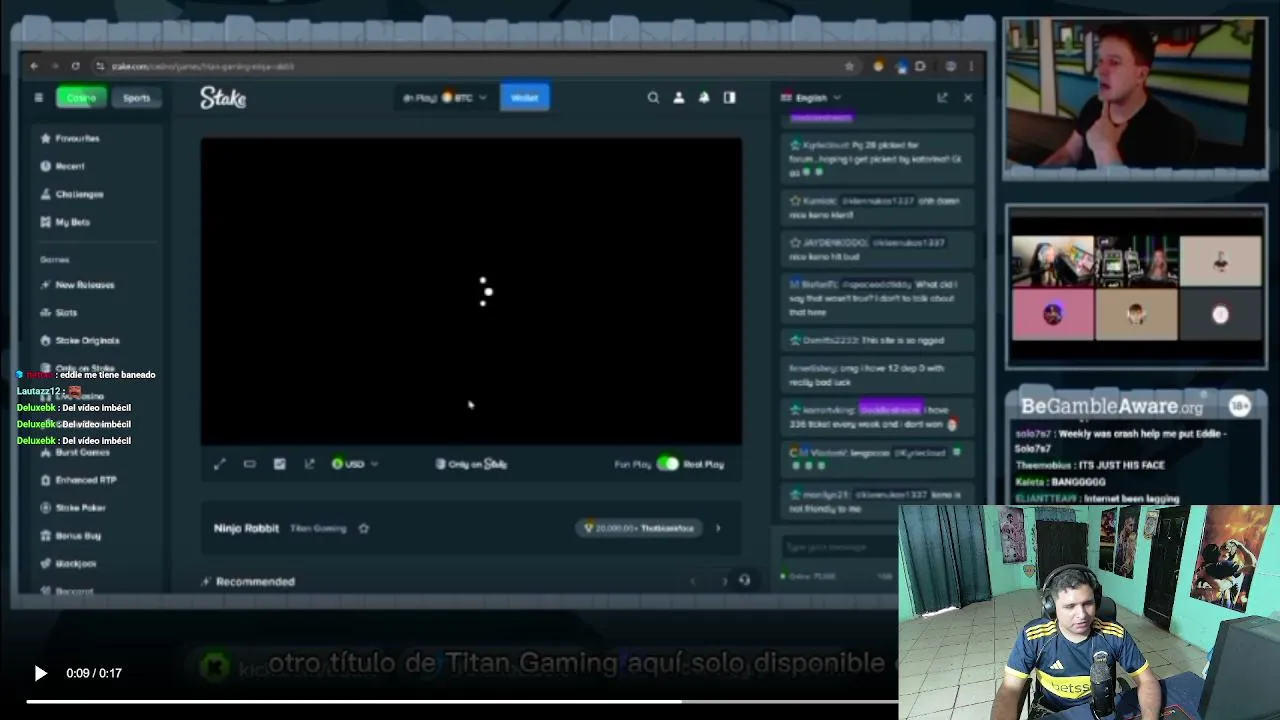Open Challenges in sidebar
1280x720 pixels.
[x=72, y=194]
